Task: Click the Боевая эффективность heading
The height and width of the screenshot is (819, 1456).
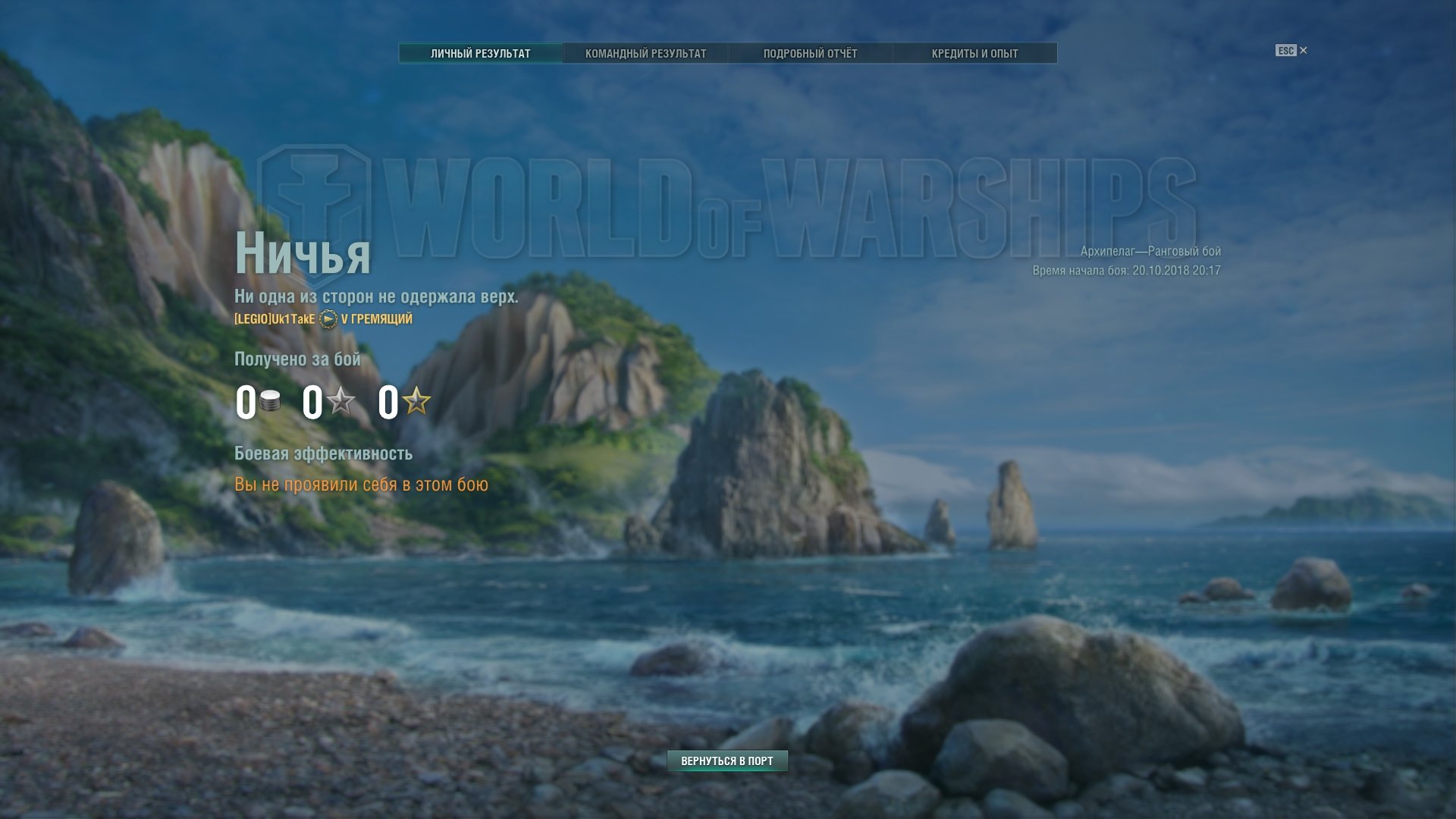Action: point(323,453)
